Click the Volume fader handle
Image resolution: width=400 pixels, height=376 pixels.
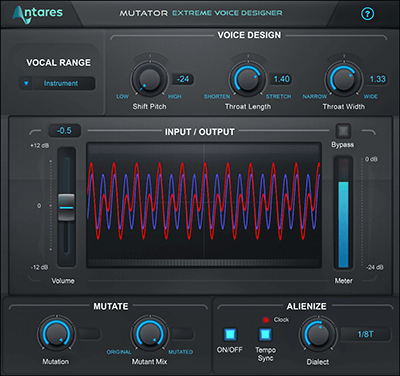[66, 207]
